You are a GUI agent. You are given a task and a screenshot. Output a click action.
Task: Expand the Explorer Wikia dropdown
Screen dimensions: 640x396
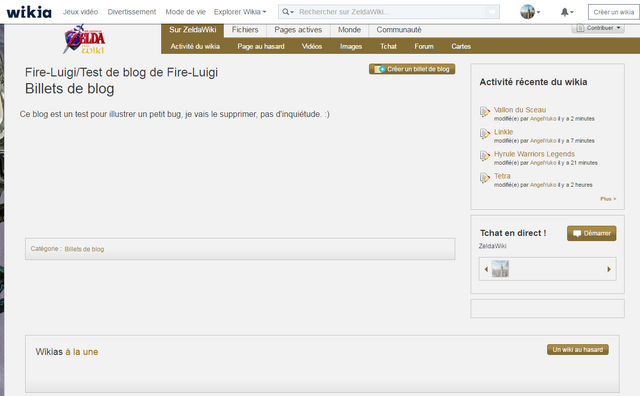pos(240,12)
